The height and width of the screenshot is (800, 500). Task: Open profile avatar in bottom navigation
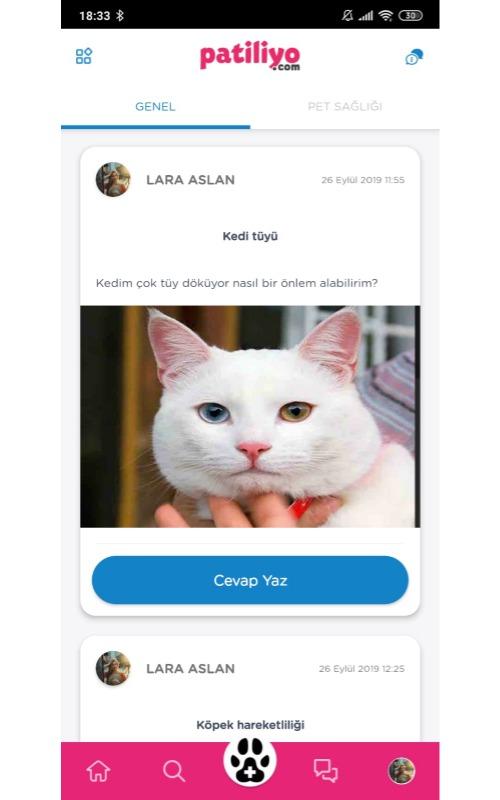pyautogui.click(x=402, y=770)
